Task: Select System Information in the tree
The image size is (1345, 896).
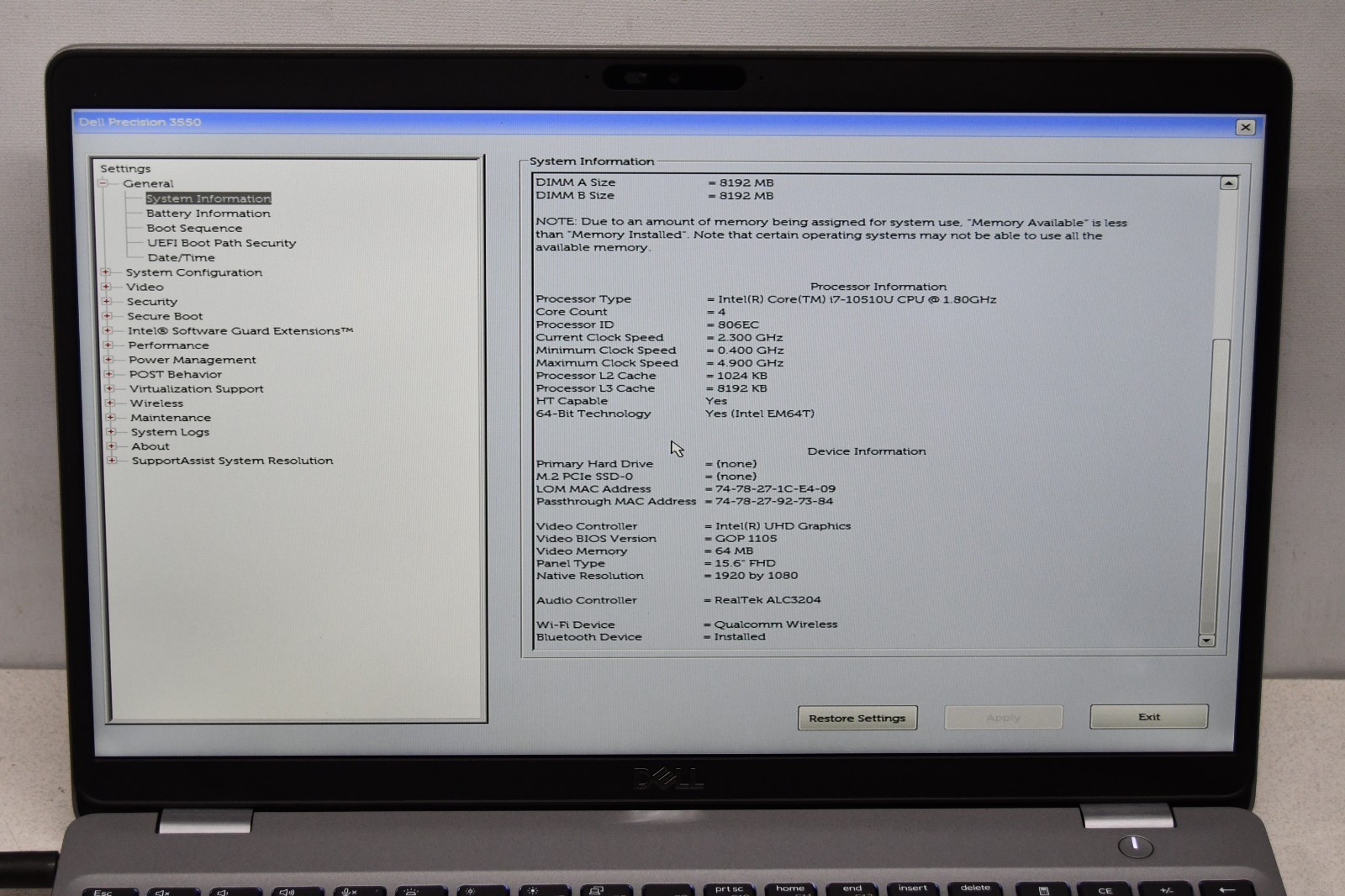Action: [208, 198]
